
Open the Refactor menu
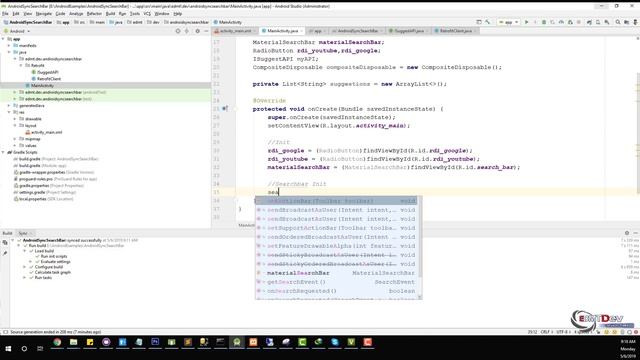[94, 13]
